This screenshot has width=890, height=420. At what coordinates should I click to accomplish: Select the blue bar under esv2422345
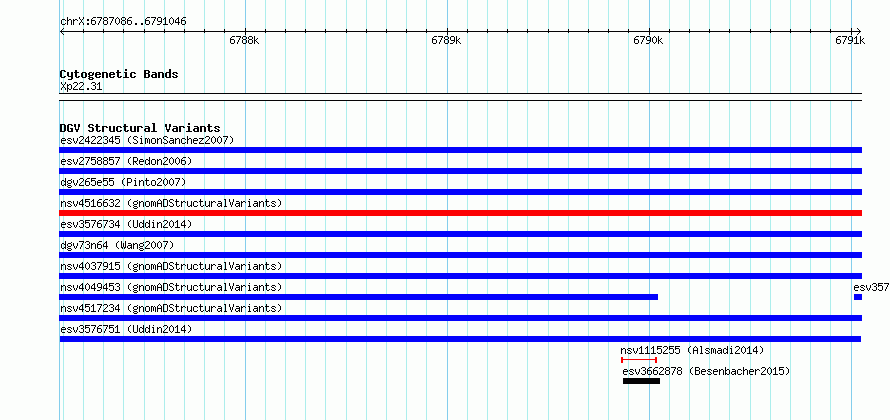point(461,150)
